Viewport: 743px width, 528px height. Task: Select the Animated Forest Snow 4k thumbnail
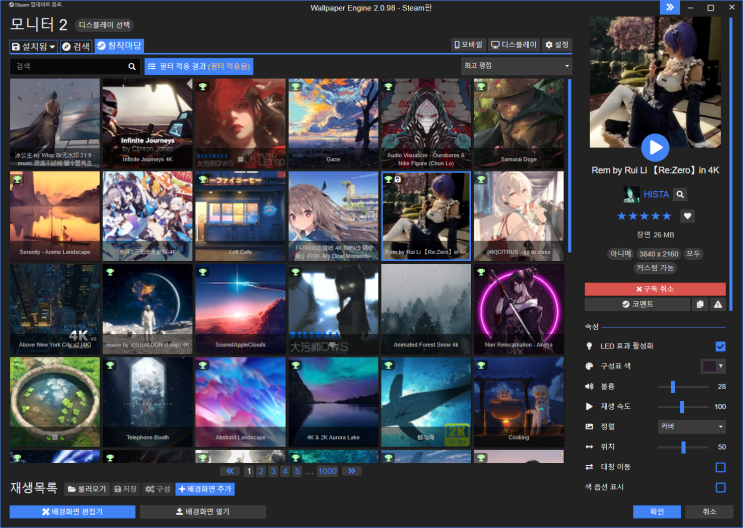click(426, 309)
